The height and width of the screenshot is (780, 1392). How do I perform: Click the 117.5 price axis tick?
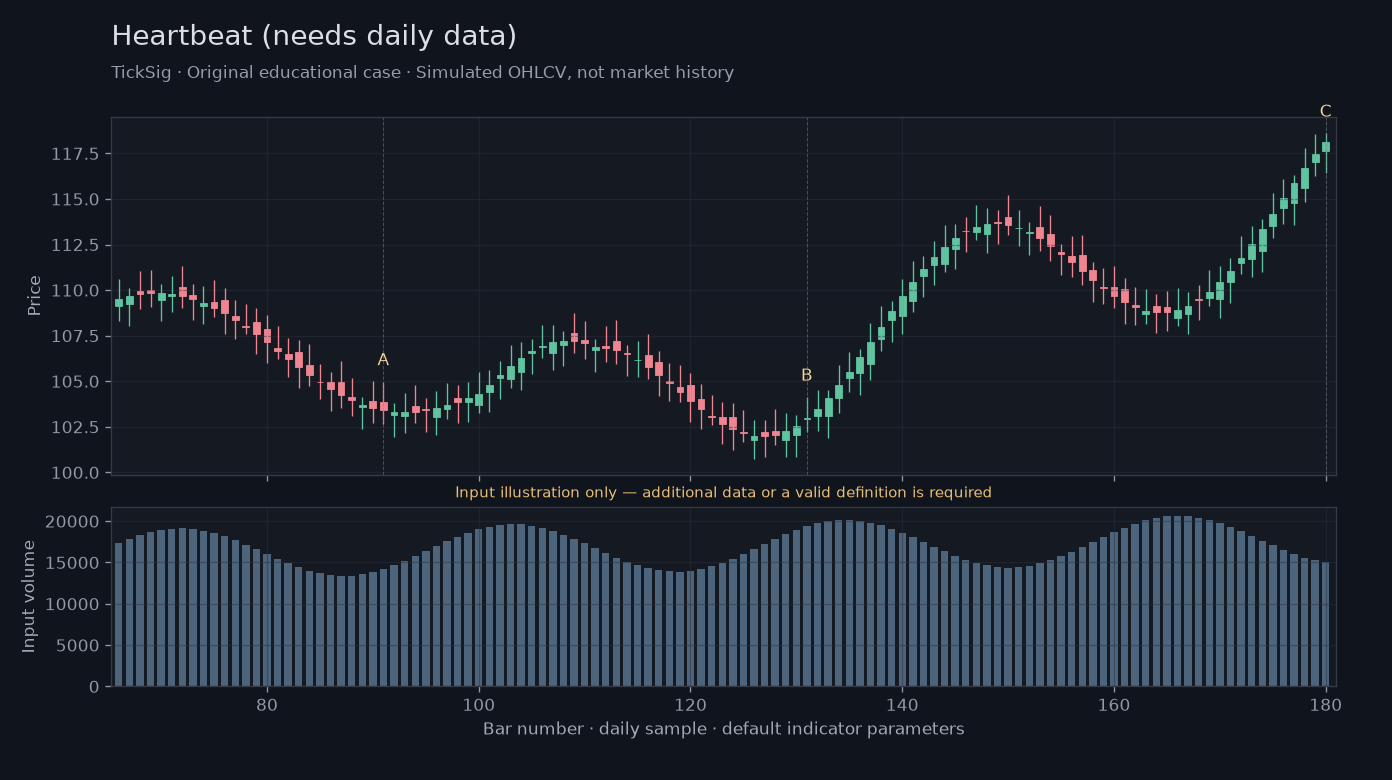coord(75,154)
